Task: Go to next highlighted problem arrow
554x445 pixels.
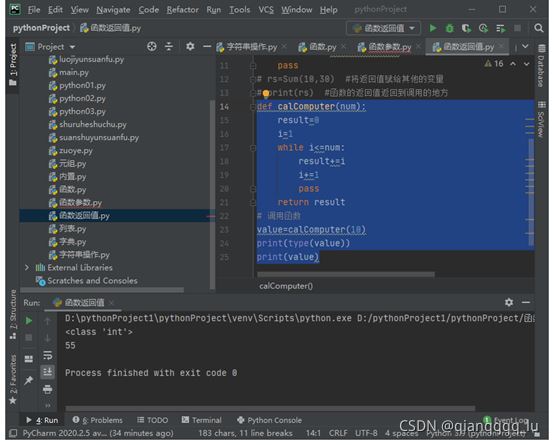Action: point(526,64)
